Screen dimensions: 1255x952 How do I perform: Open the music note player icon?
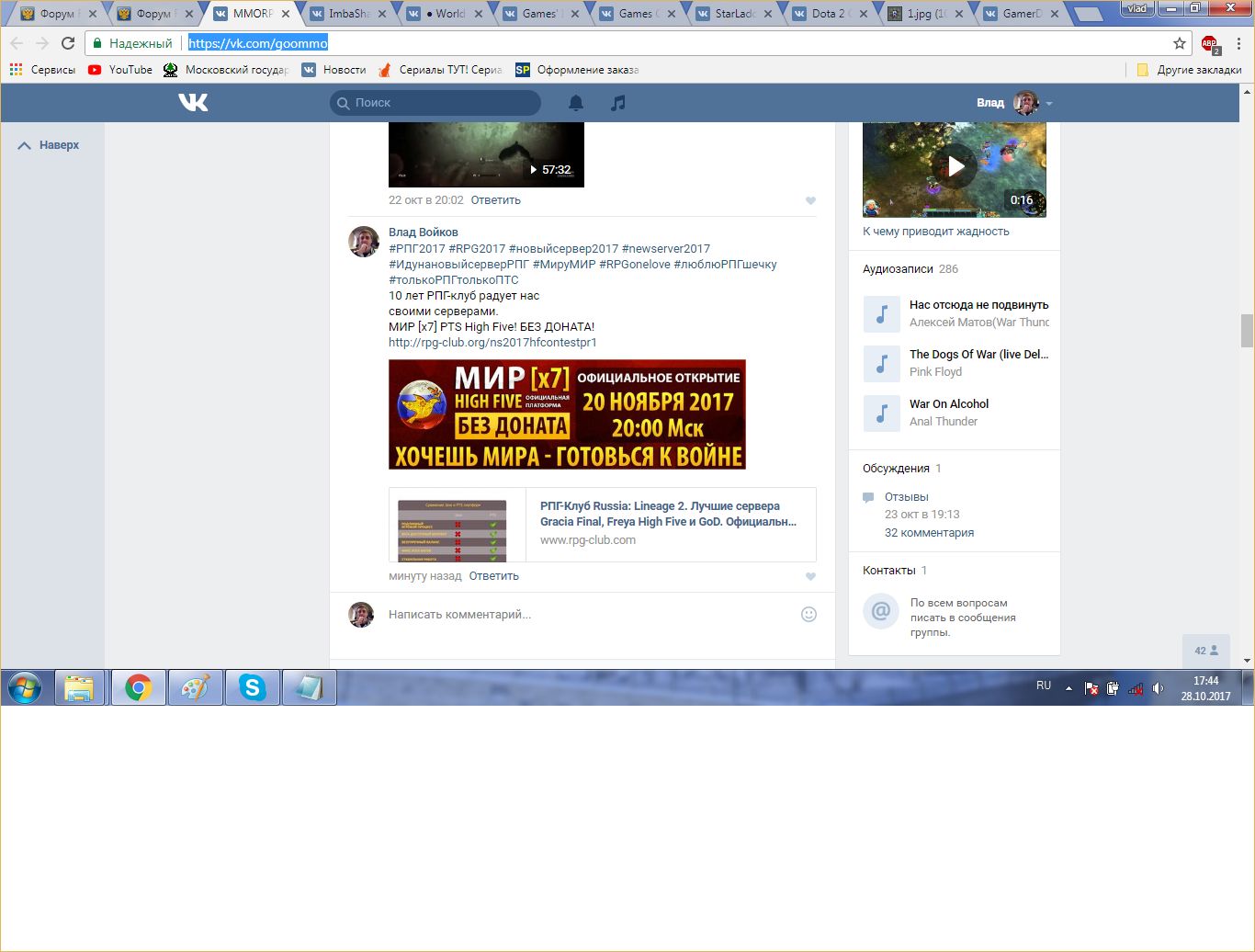click(x=618, y=103)
